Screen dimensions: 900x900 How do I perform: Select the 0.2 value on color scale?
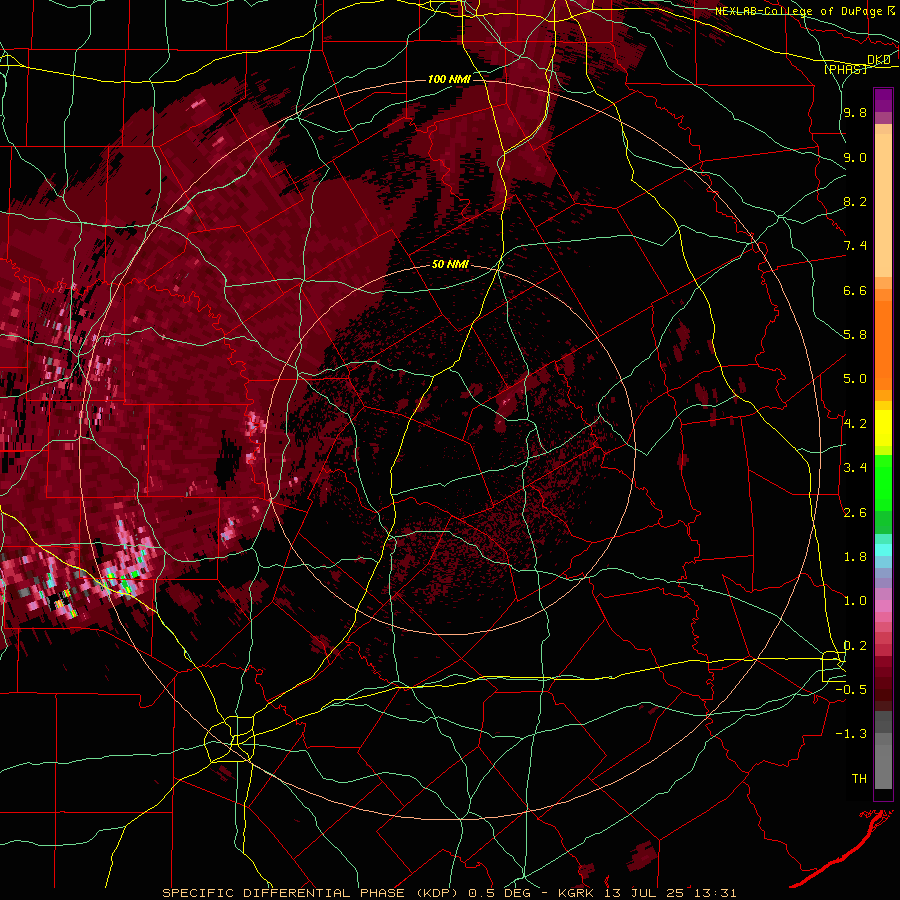coord(855,646)
